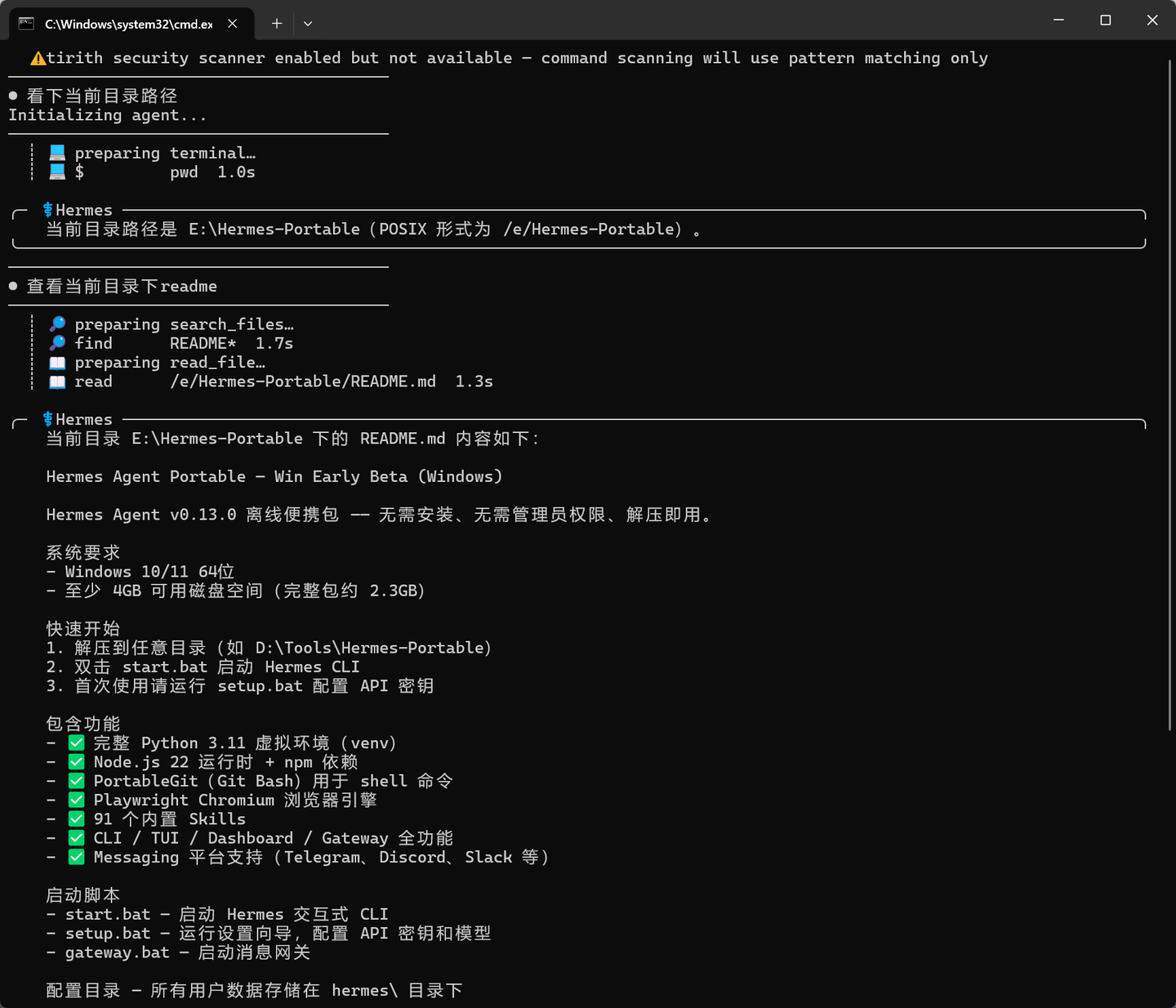Click the line 'setup.bat — 运行设置向导'
Screen dimensions: 1176x1008
269,934
